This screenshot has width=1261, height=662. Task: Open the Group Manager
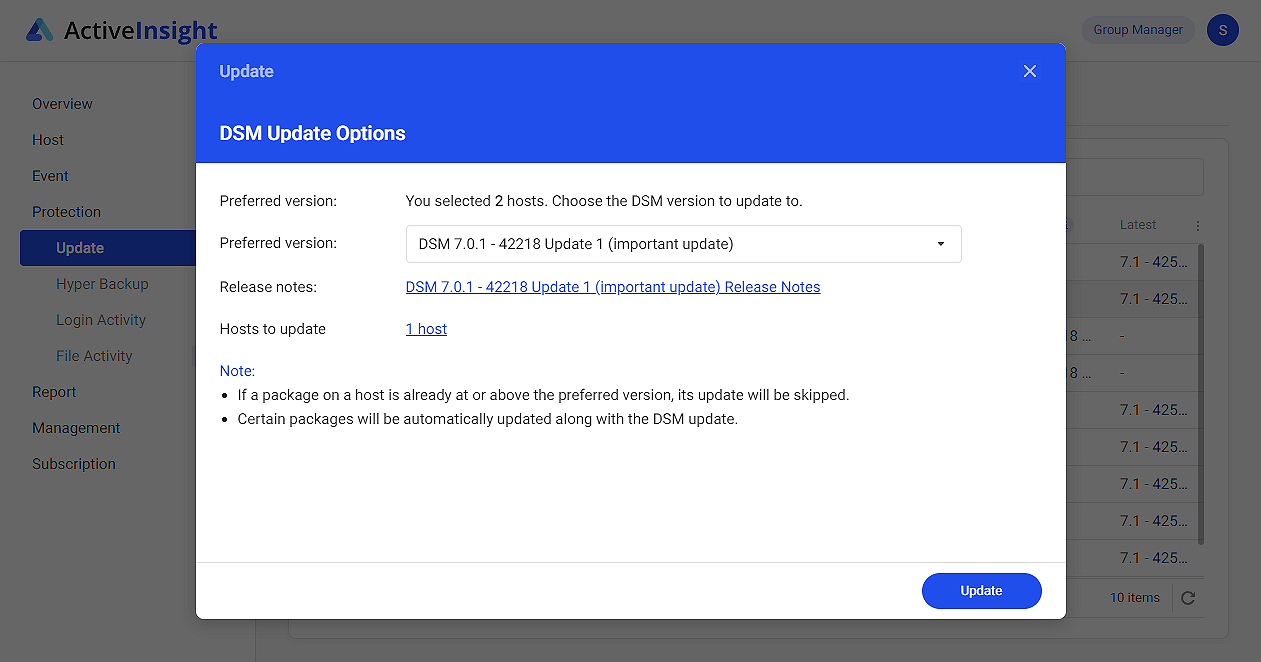point(1137,29)
